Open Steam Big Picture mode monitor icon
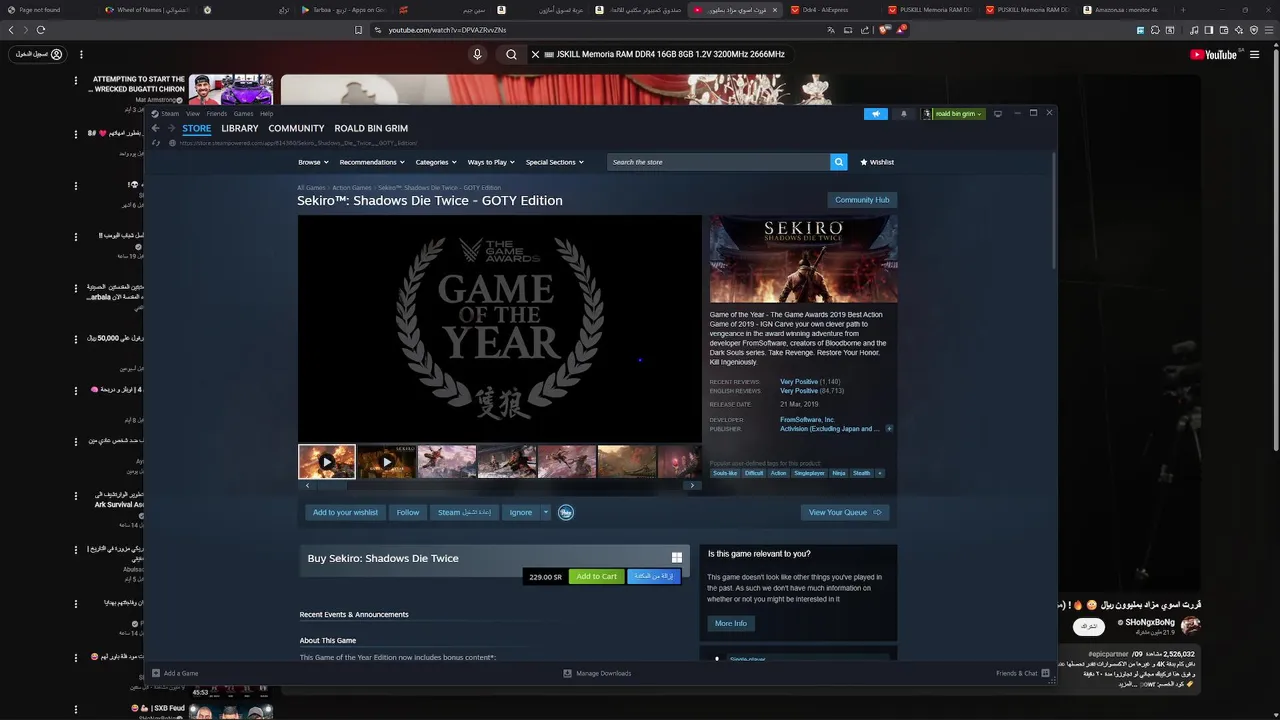The image size is (1280, 720). coord(997,114)
